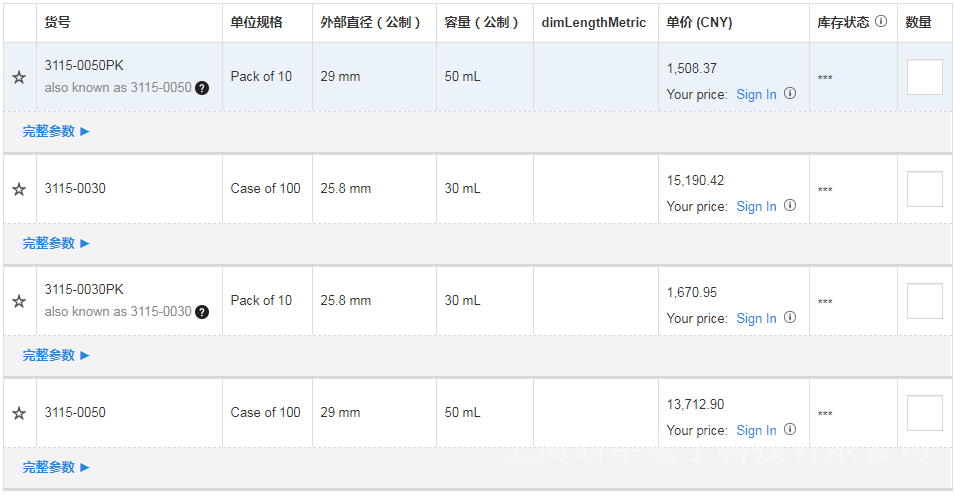
Task: Expand 完整参数 under 3115-0030 row
Action: pyautogui.click(x=56, y=243)
